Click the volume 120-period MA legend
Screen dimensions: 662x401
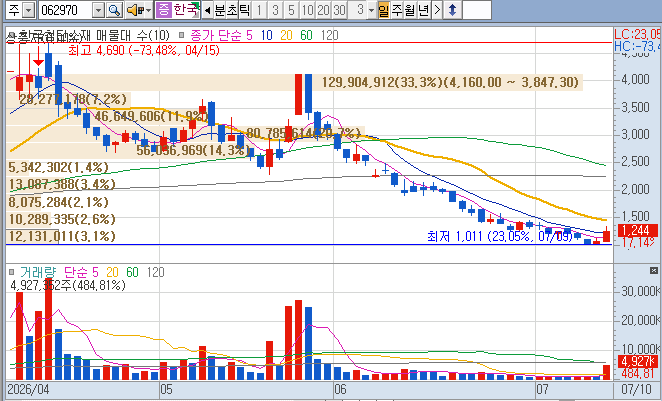155,272
